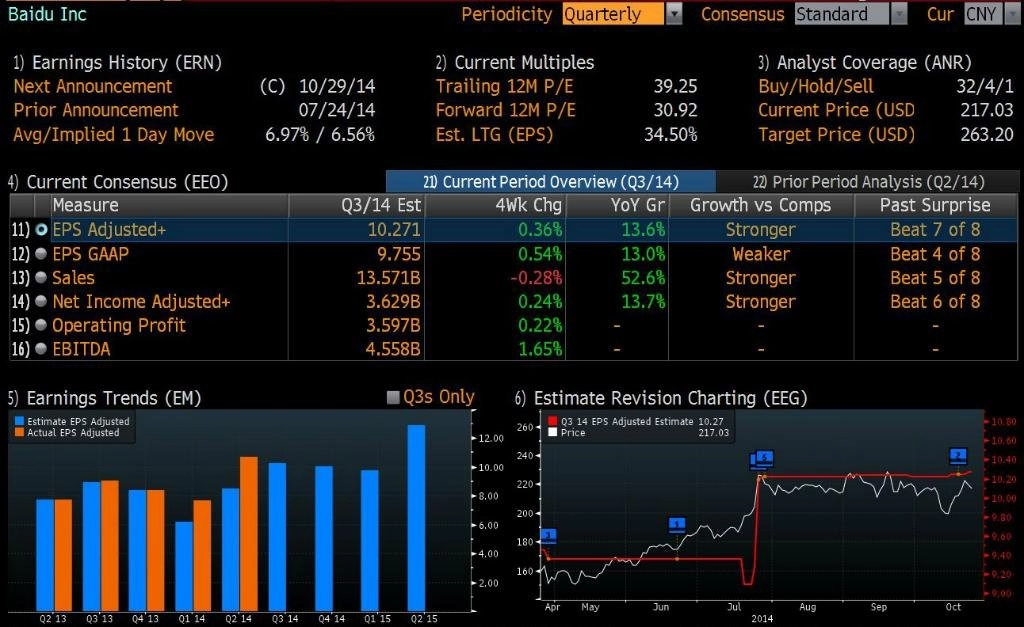Screen dimensions: 1024x627
Task: Enable the Q3s Only checkbox
Action: 393,397
